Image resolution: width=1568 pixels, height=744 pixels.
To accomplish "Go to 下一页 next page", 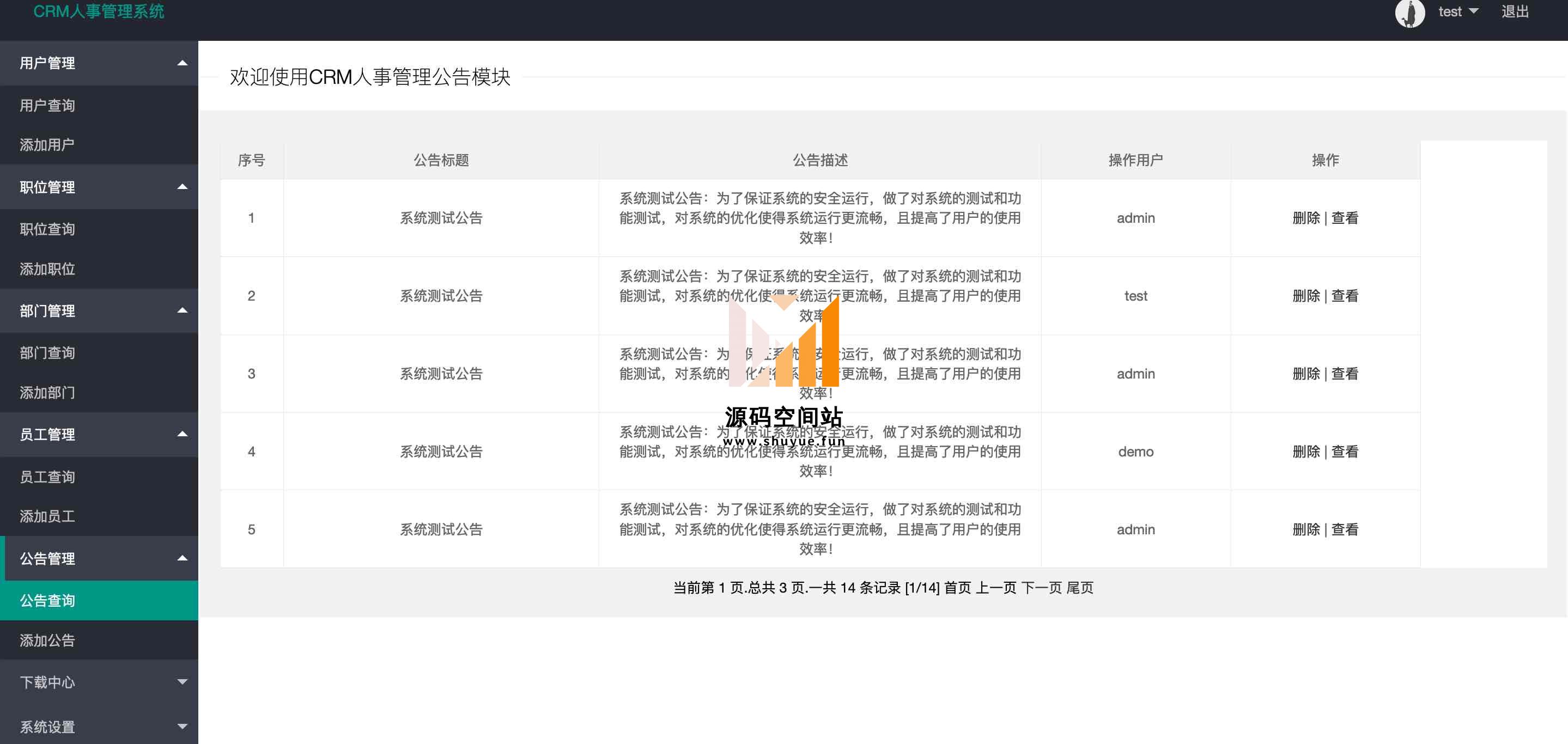I will click(1042, 588).
